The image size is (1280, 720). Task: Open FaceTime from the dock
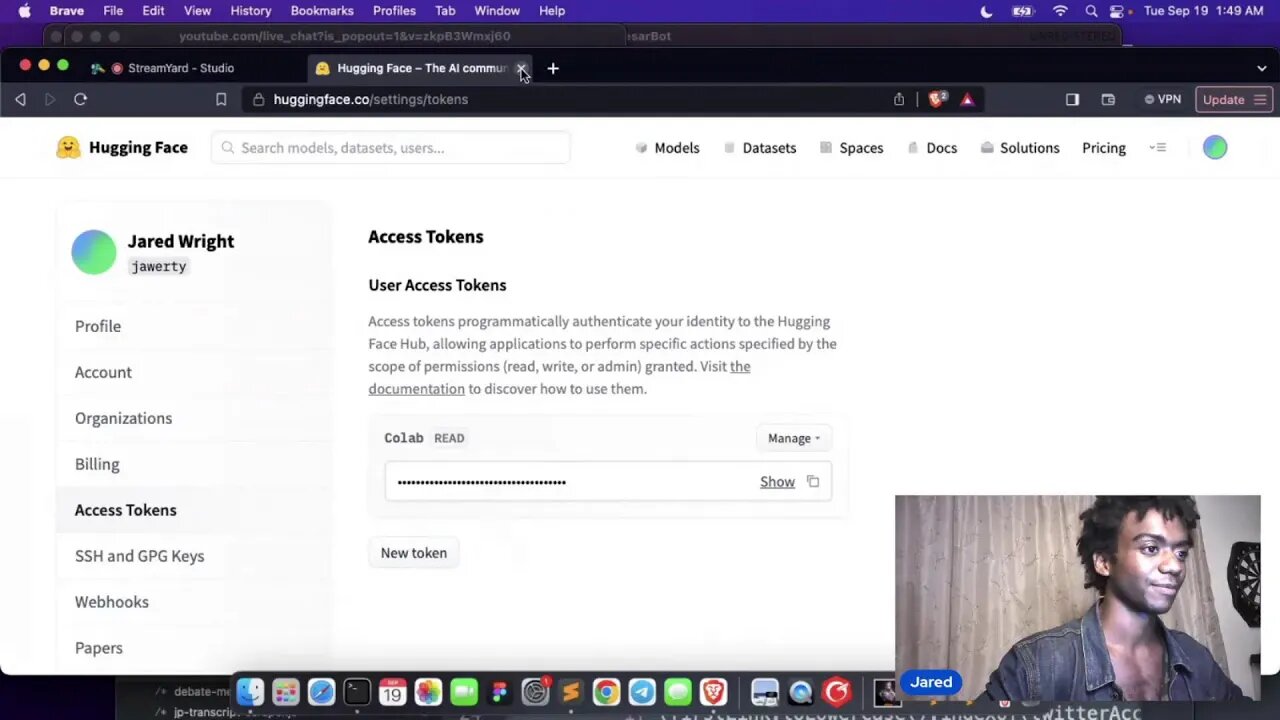[x=464, y=692]
